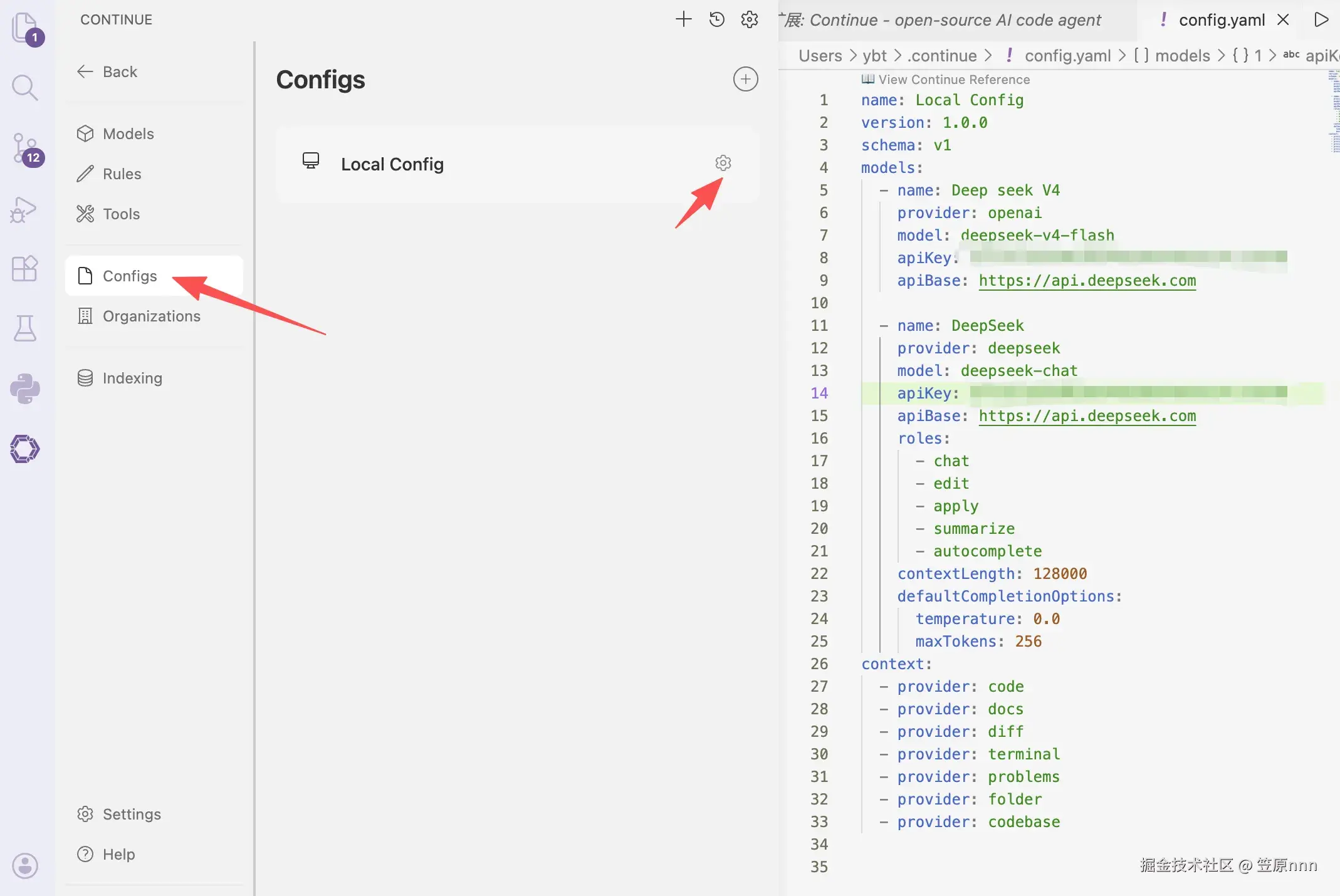Click the Back arrow button
Image resolution: width=1340 pixels, height=896 pixels.
pyautogui.click(x=107, y=71)
